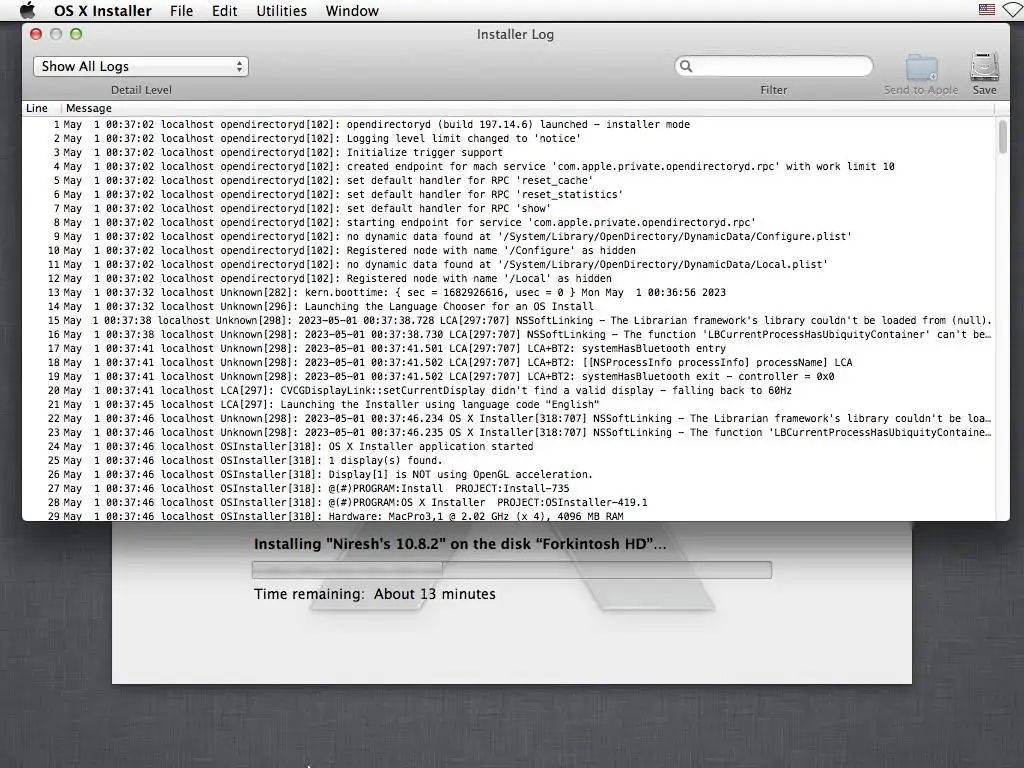The height and width of the screenshot is (768, 1024).
Task: Open the Edit menu
Action: 224,11
